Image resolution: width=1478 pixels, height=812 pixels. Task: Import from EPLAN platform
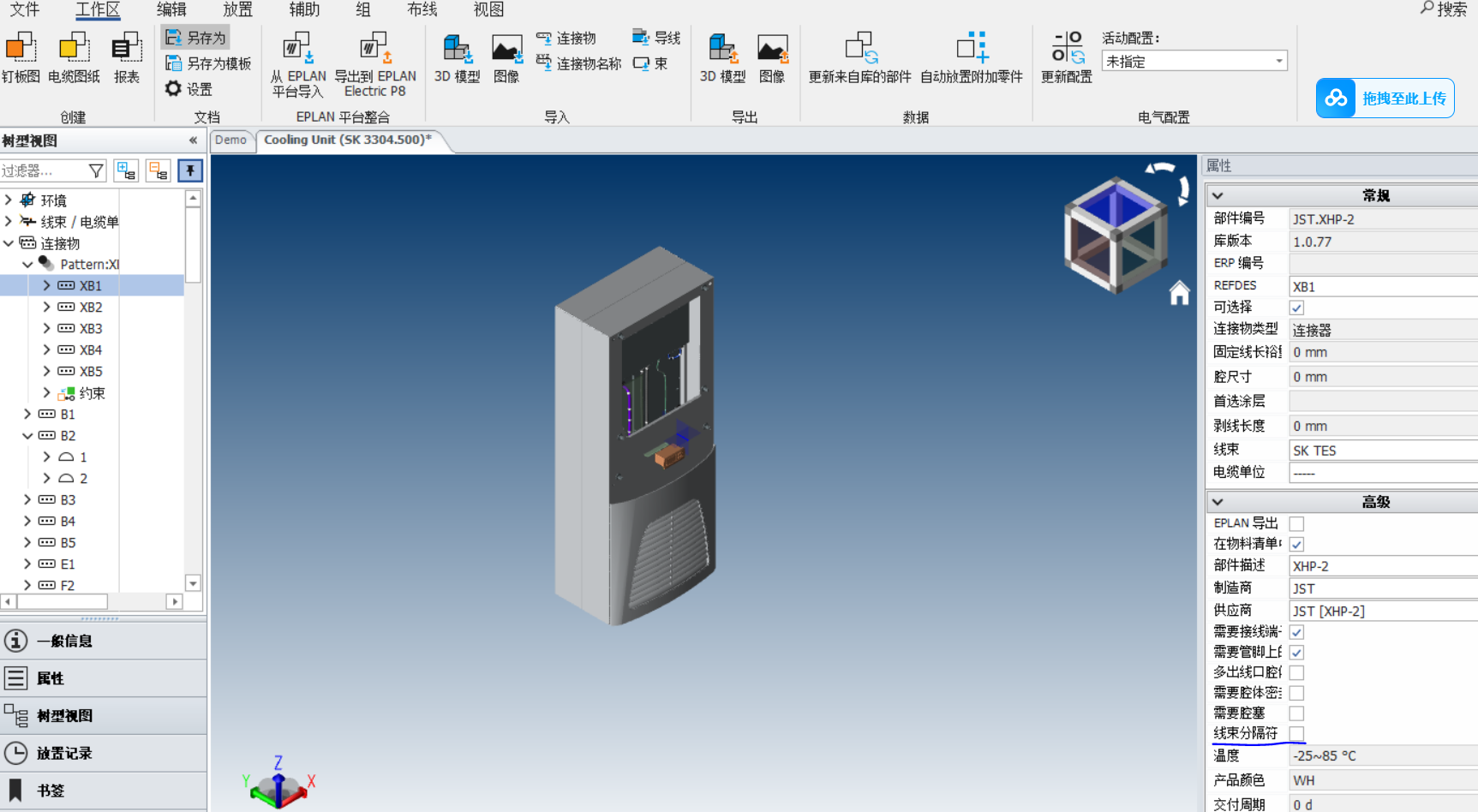click(298, 64)
